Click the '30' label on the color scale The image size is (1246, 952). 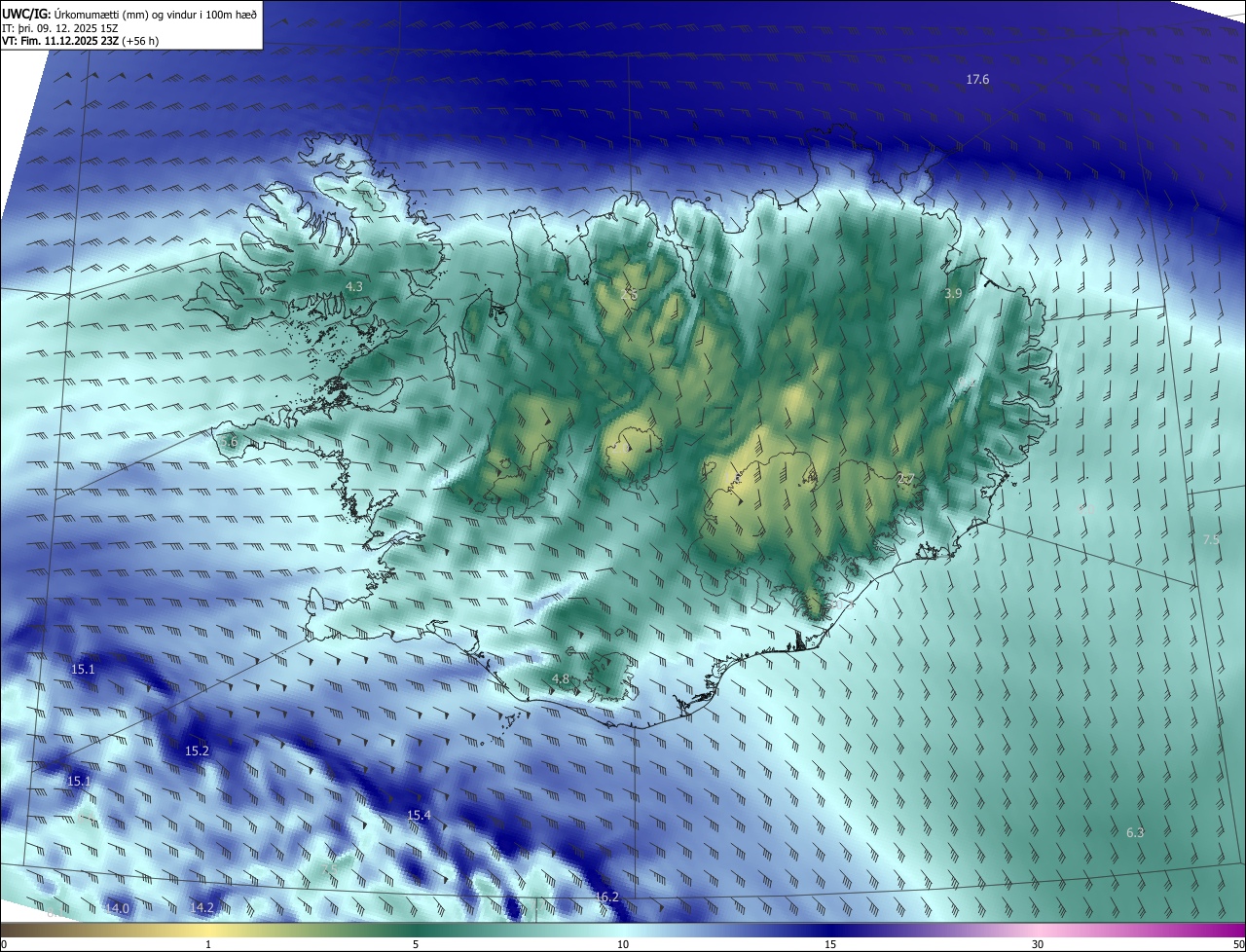(1038, 944)
